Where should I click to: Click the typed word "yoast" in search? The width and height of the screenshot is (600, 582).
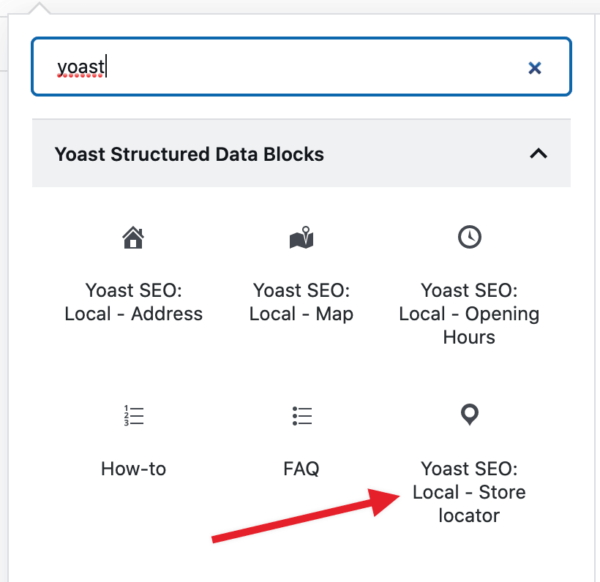80,67
